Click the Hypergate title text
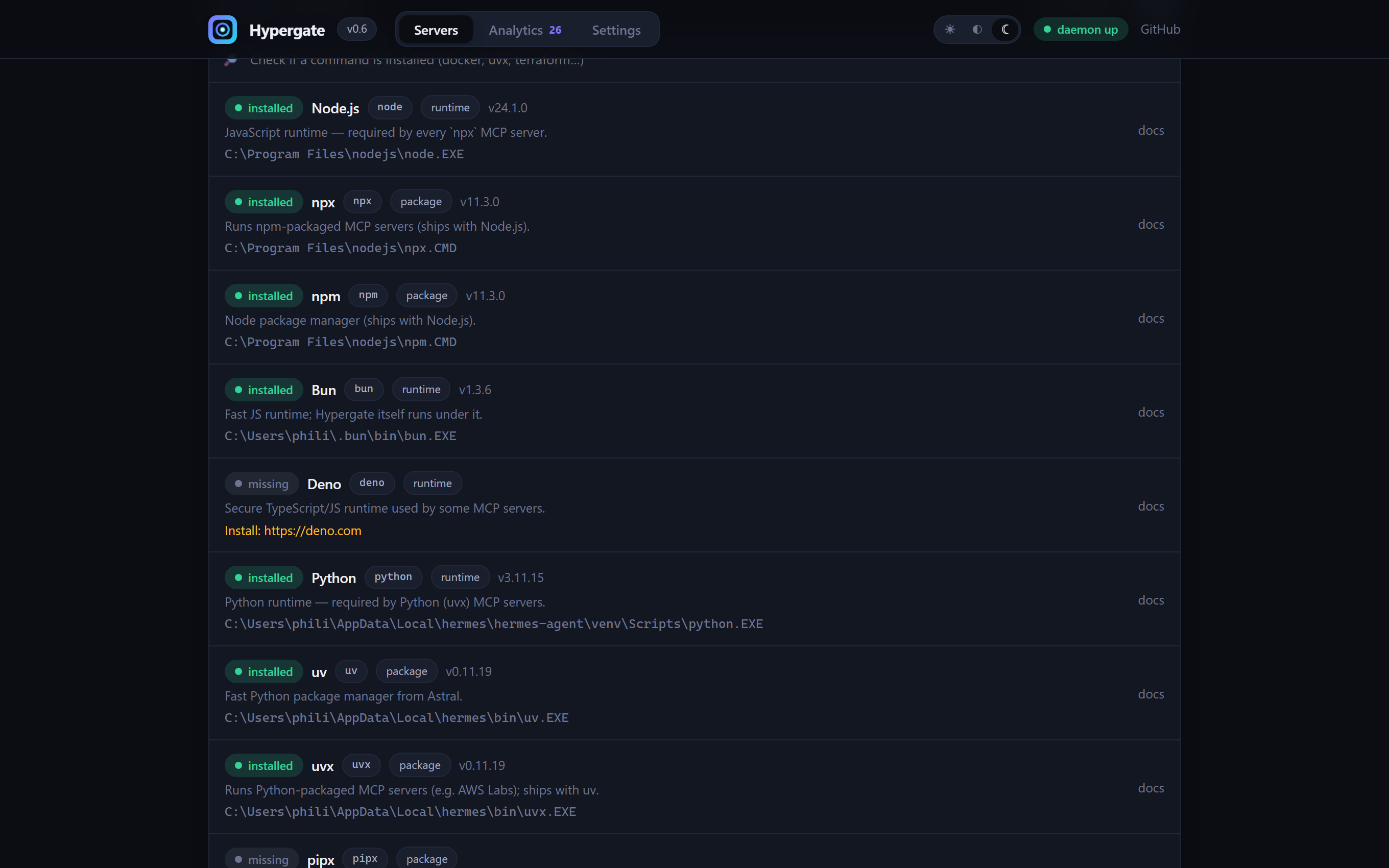Image resolution: width=1389 pixels, height=868 pixels. (287, 30)
